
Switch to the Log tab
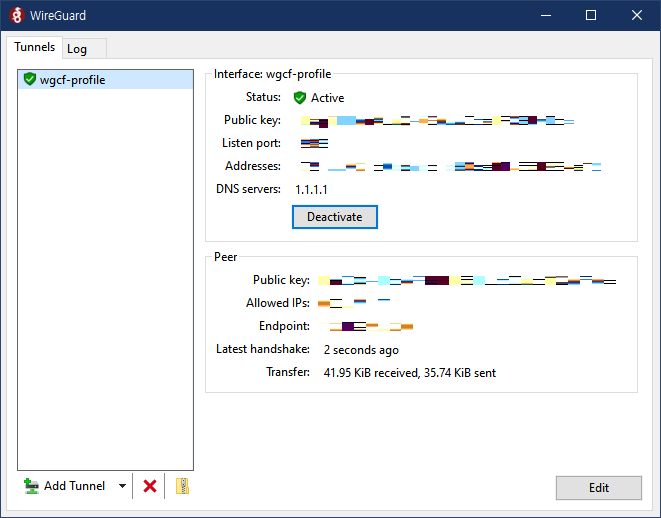(84, 49)
